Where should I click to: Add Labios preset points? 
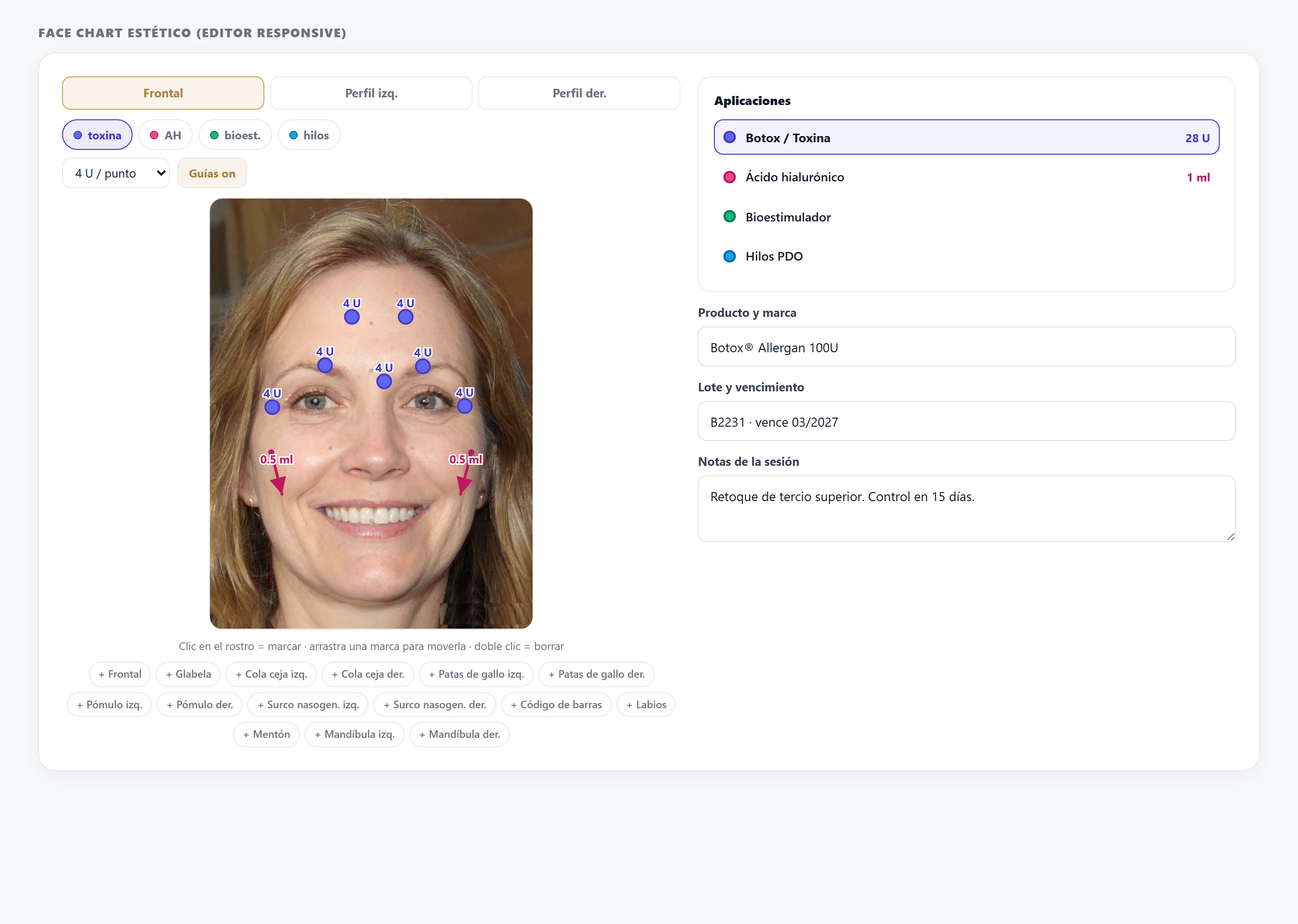(646, 704)
